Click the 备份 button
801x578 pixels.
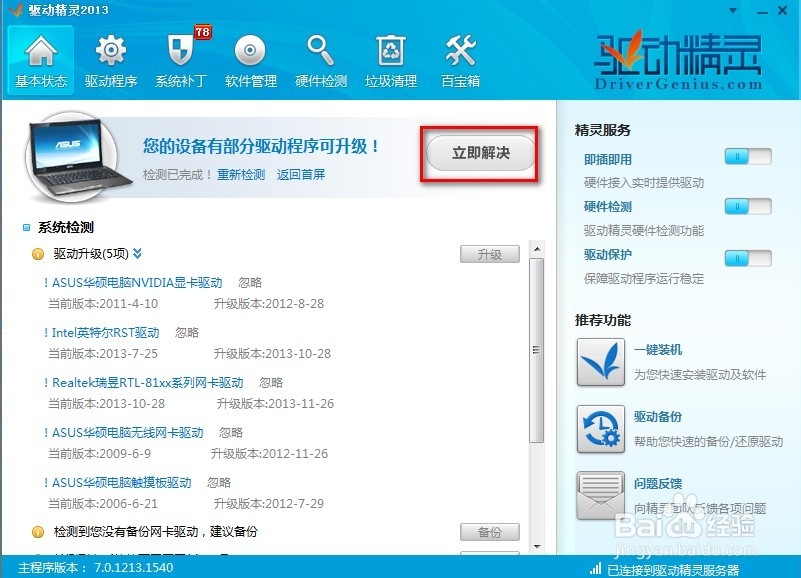(489, 532)
